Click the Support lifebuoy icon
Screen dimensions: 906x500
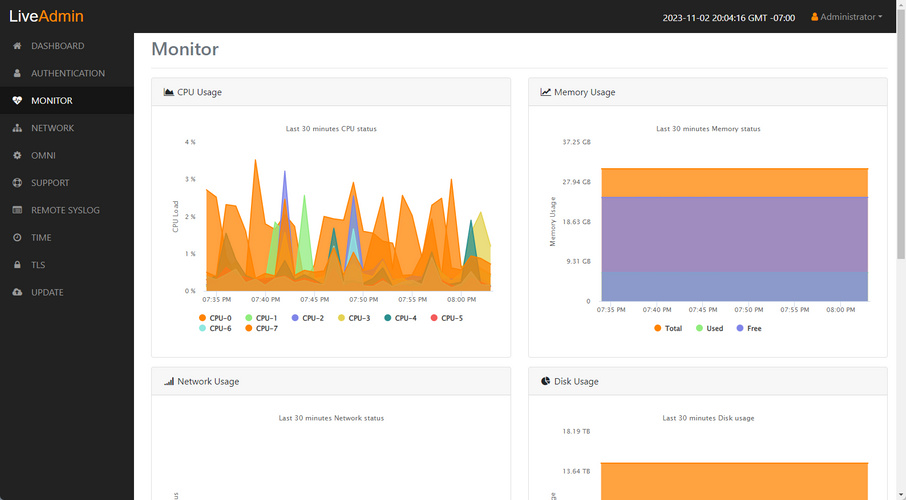pos(17,183)
